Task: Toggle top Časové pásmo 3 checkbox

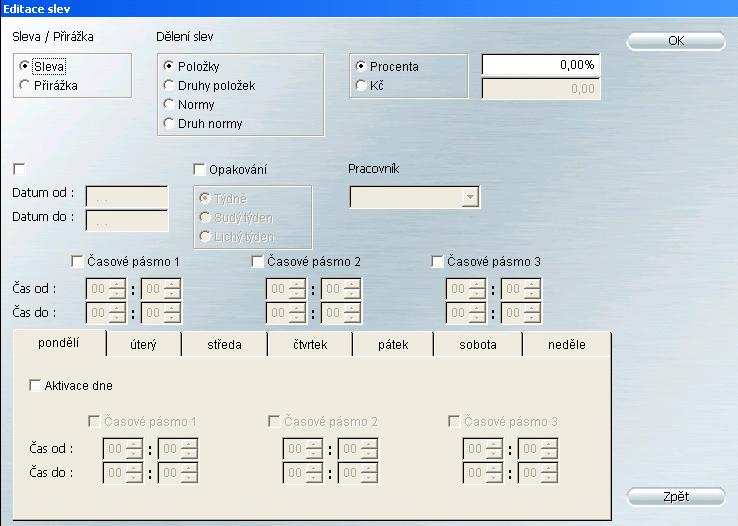Action: point(438,262)
